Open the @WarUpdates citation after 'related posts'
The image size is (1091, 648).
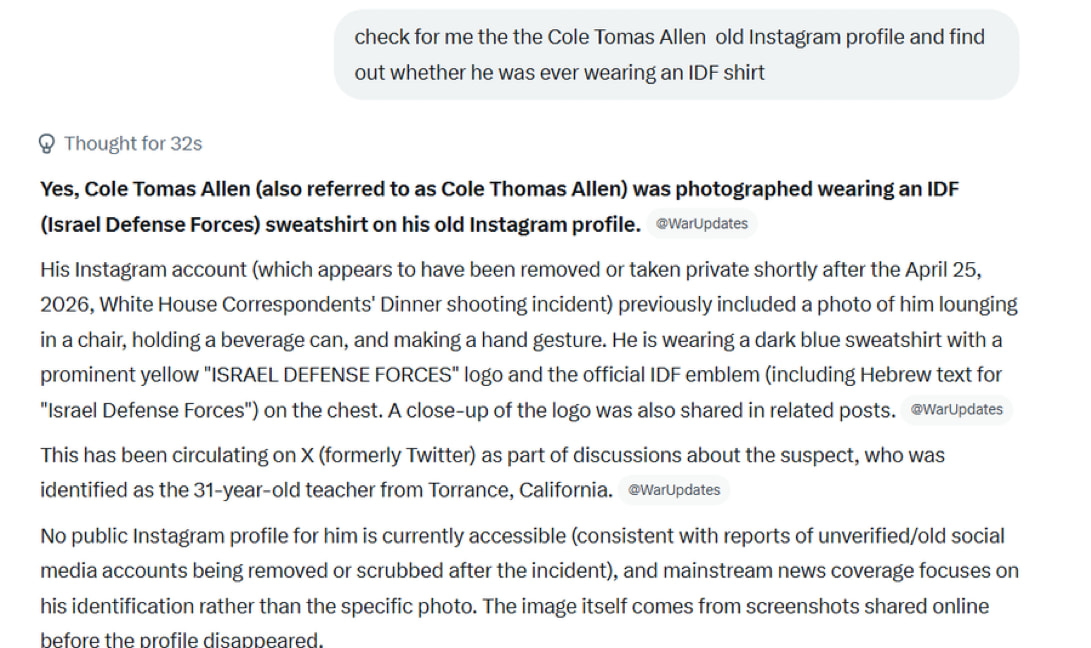click(955, 410)
